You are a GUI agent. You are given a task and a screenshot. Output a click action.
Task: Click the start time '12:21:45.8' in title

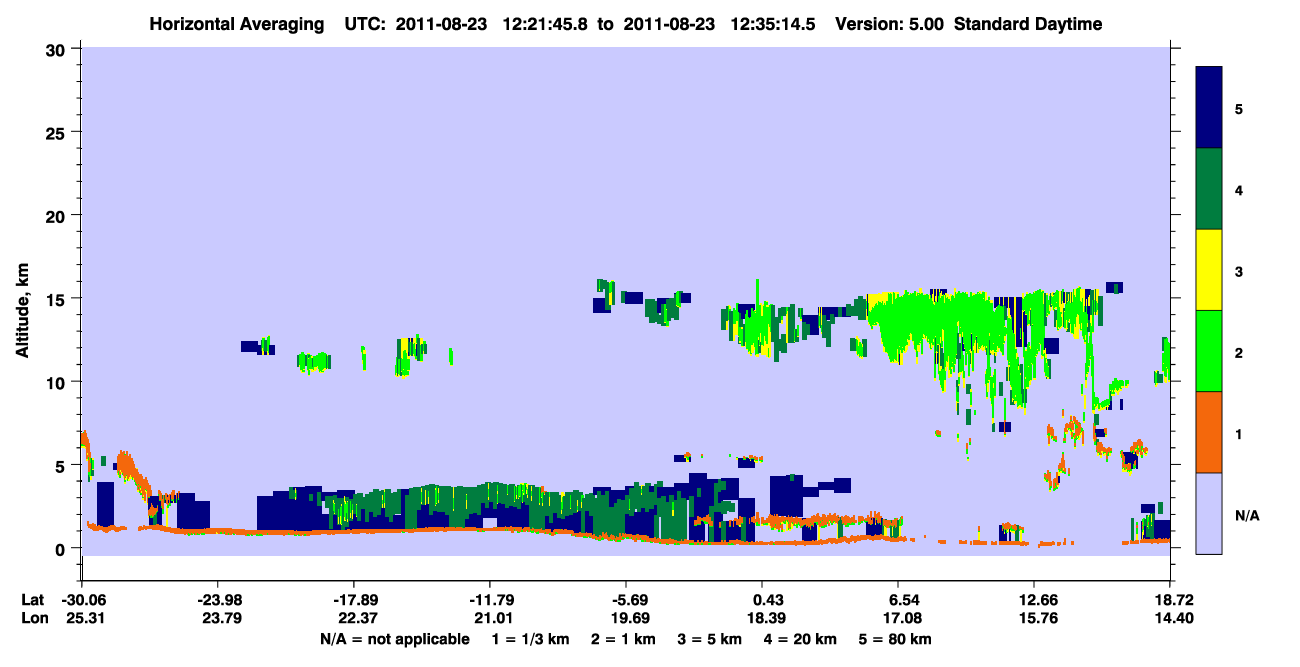(544, 24)
